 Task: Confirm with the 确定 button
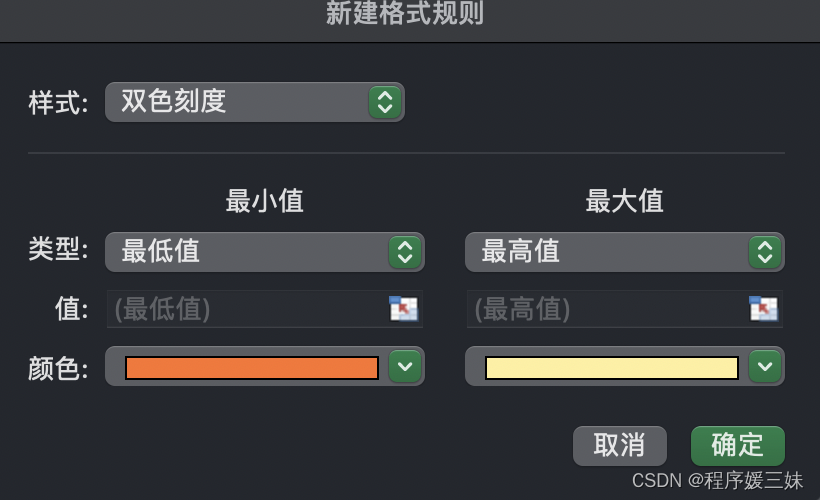pos(737,445)
